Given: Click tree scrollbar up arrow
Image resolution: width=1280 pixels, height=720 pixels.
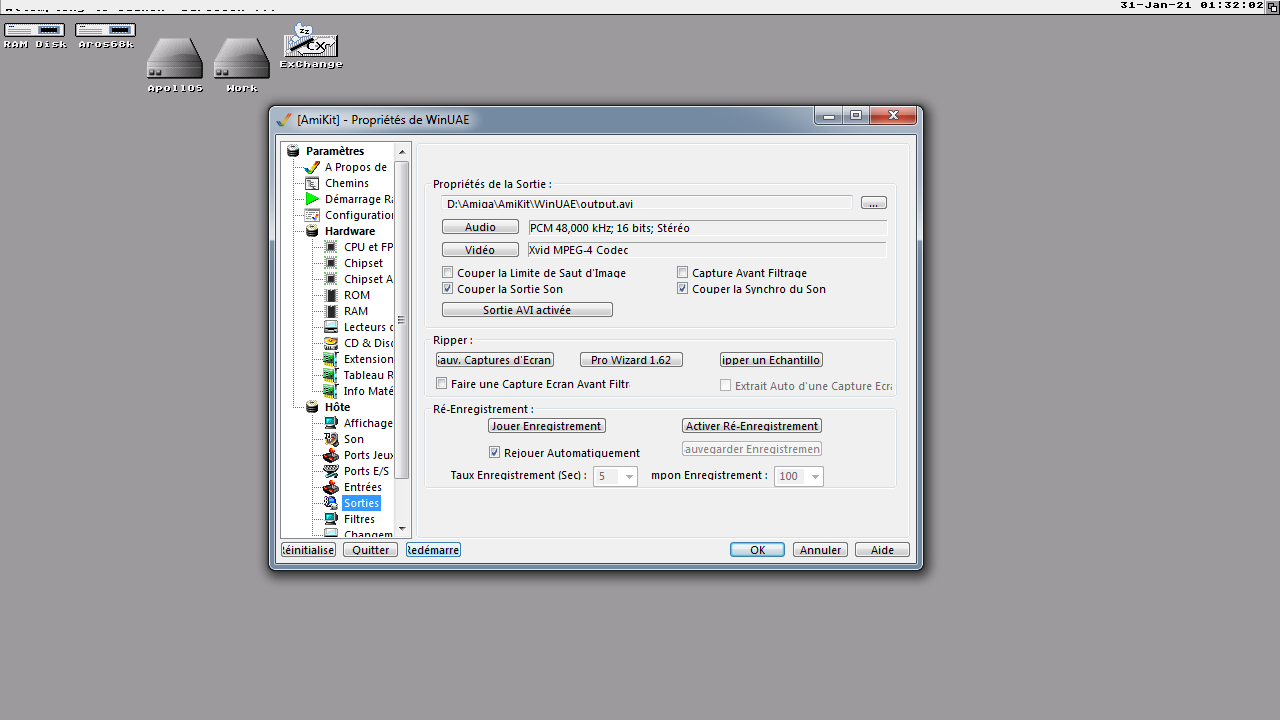Looking at the screenshot, I should [403, 151].
